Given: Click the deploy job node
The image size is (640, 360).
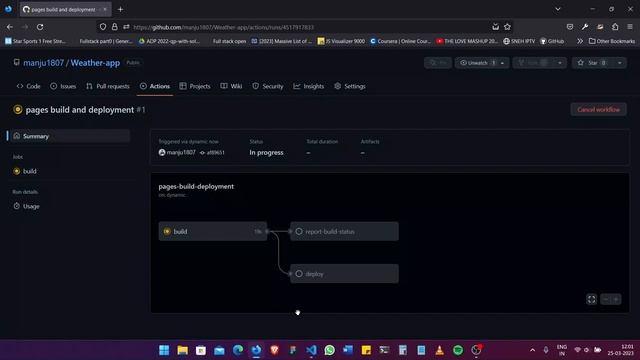Looking at the screenshot, I should pos(344,274).
